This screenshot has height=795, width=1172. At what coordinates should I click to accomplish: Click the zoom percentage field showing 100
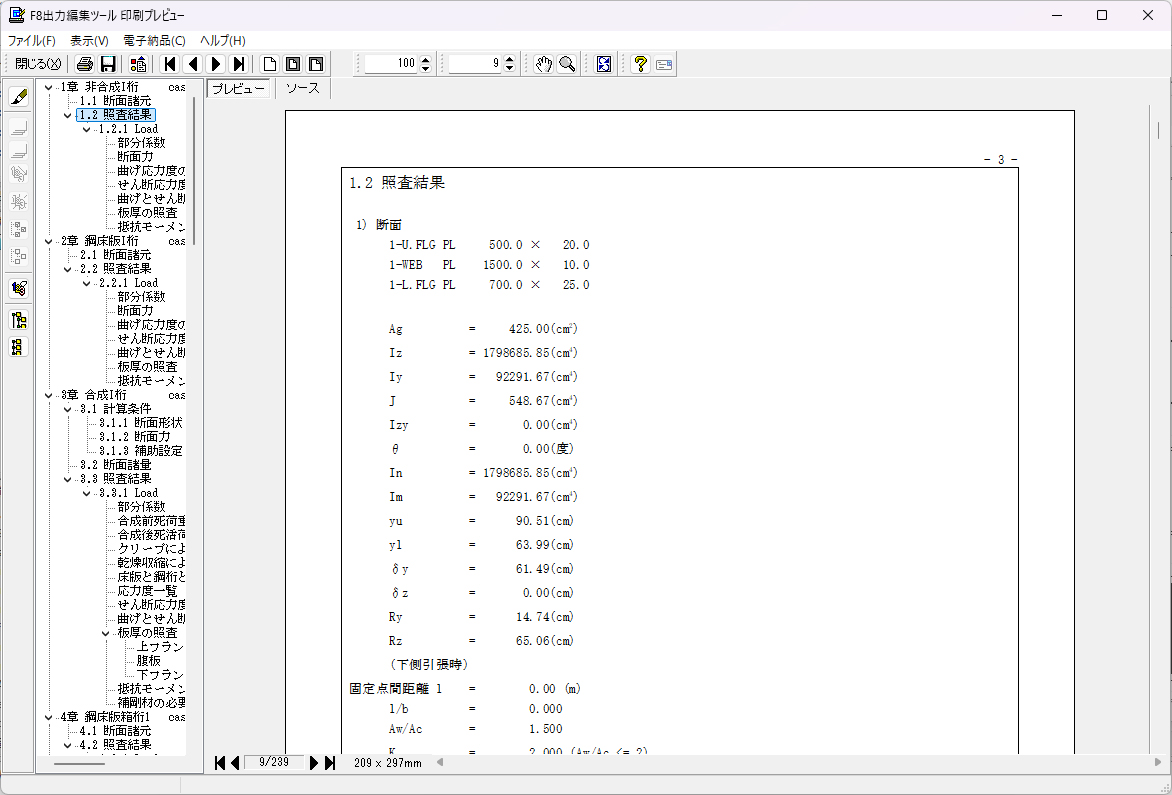392,64
